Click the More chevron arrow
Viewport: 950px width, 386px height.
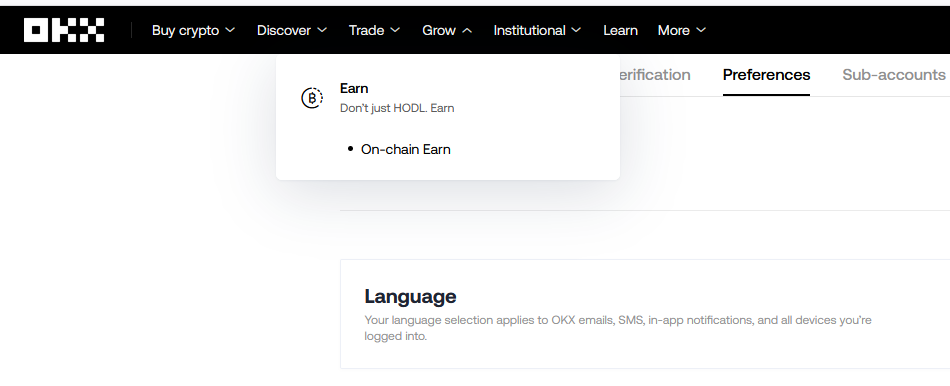[701, 30]
